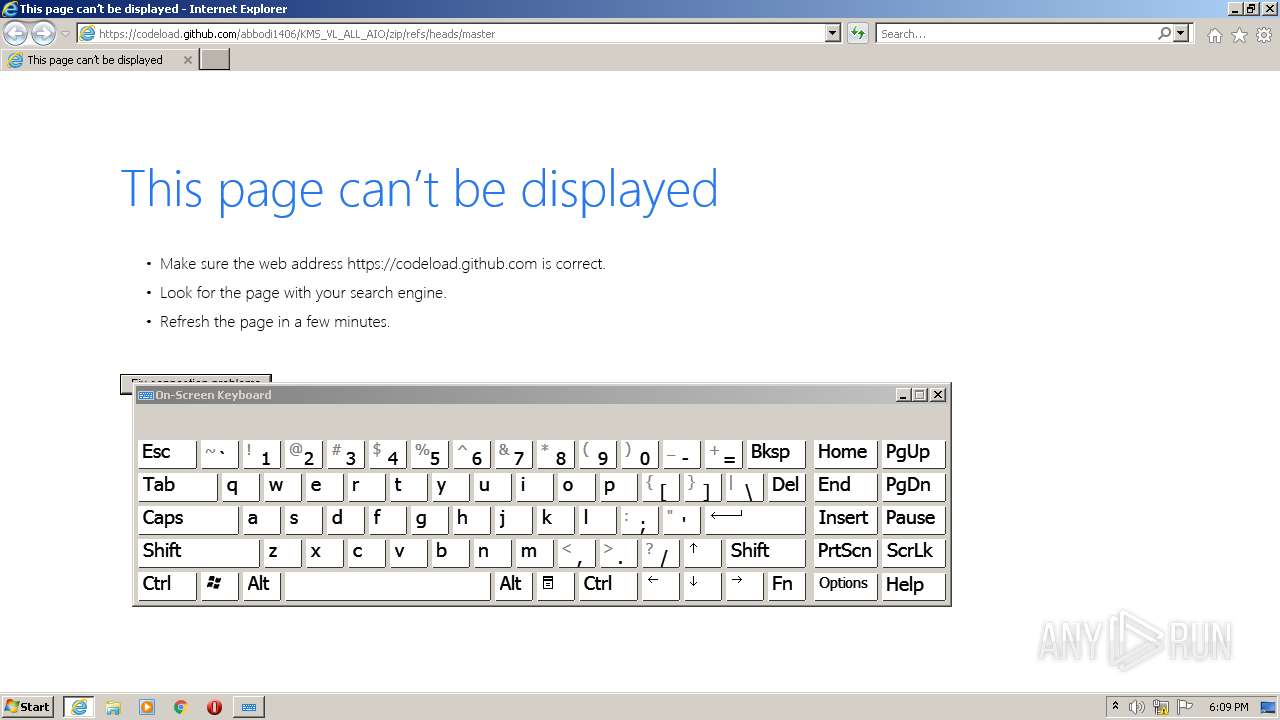Image resolution: width=1280 pixels, height=720 pixels.
Task: Open Internet Explorer from the taskbar
Action: click(79, 707)
